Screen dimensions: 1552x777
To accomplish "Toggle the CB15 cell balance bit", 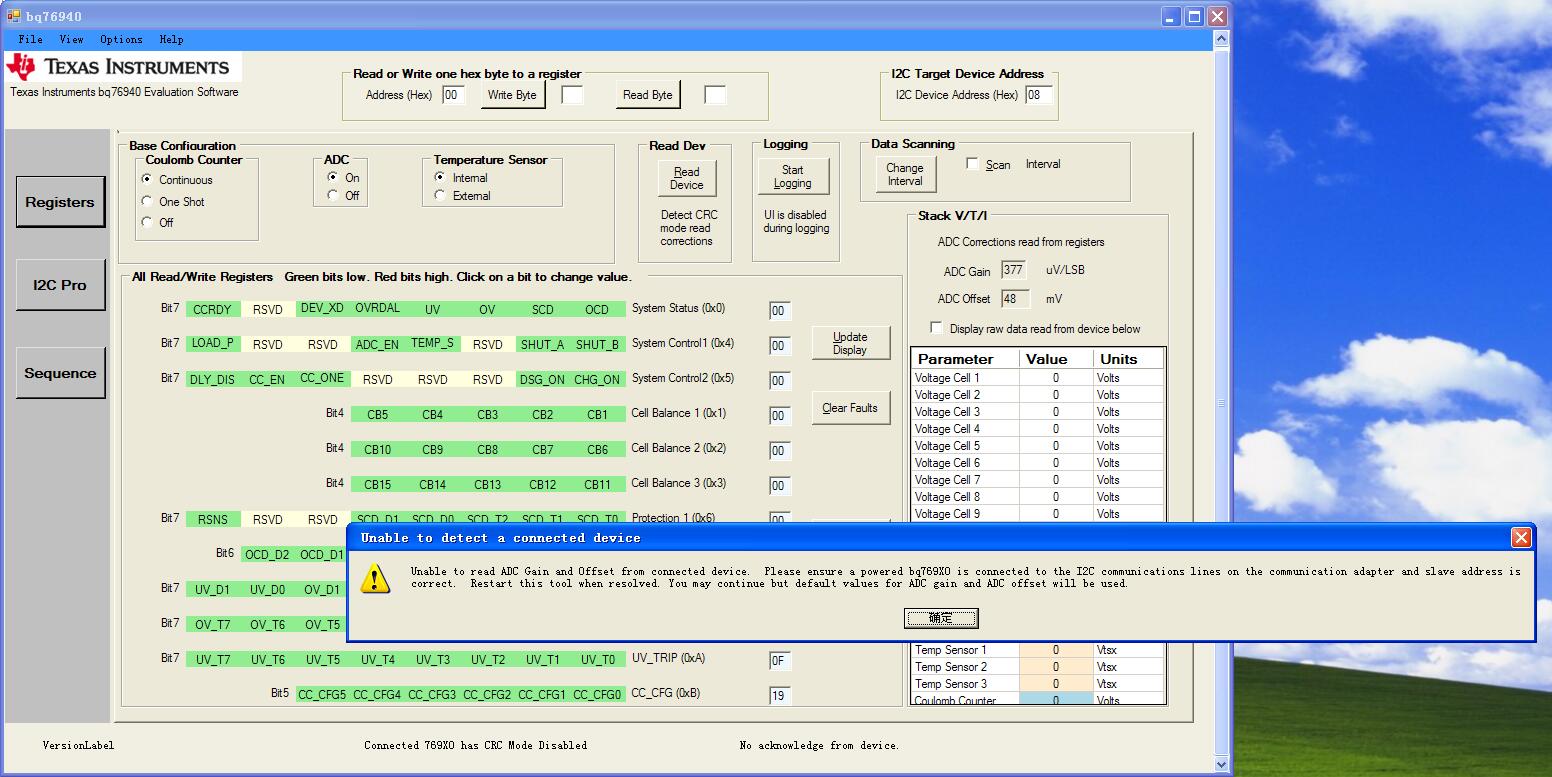I will coord(377,484).
